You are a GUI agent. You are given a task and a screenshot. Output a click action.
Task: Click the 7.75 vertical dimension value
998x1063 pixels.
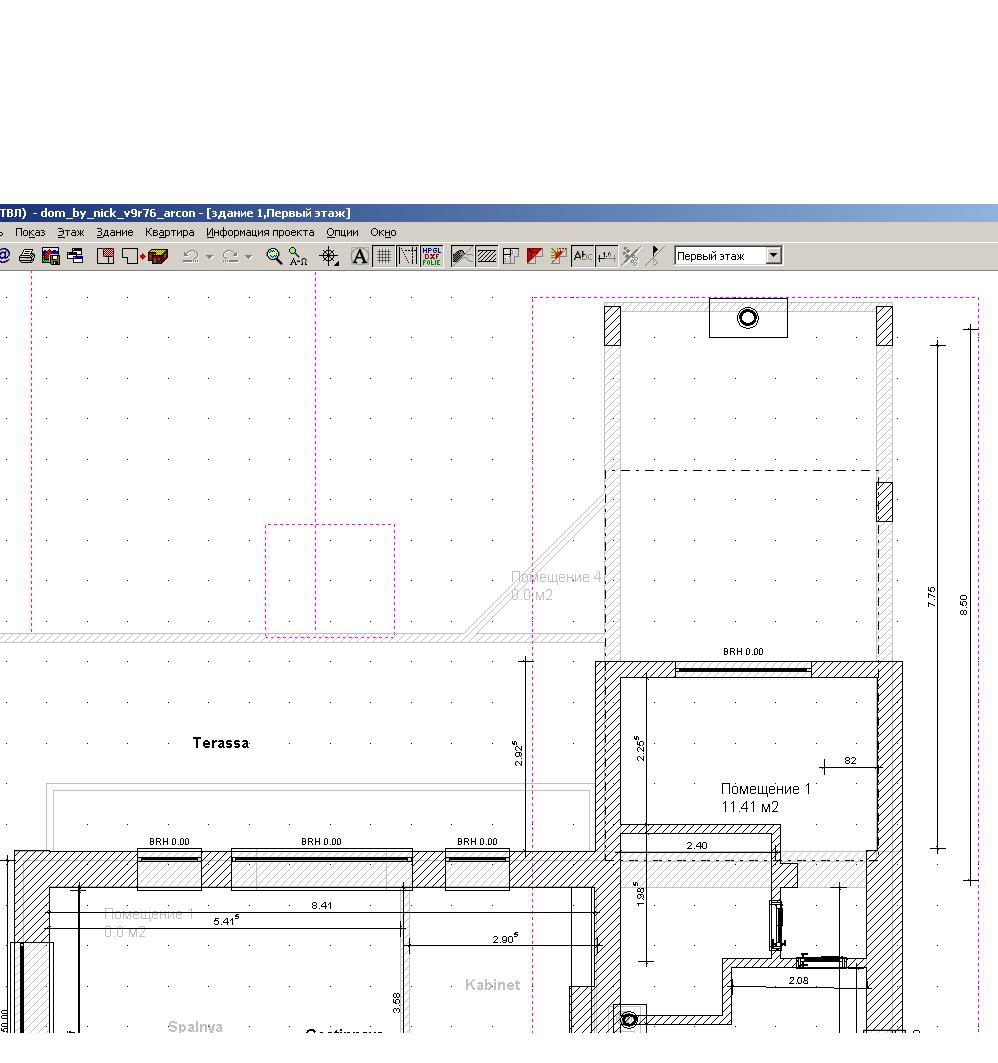pos(932,597)
